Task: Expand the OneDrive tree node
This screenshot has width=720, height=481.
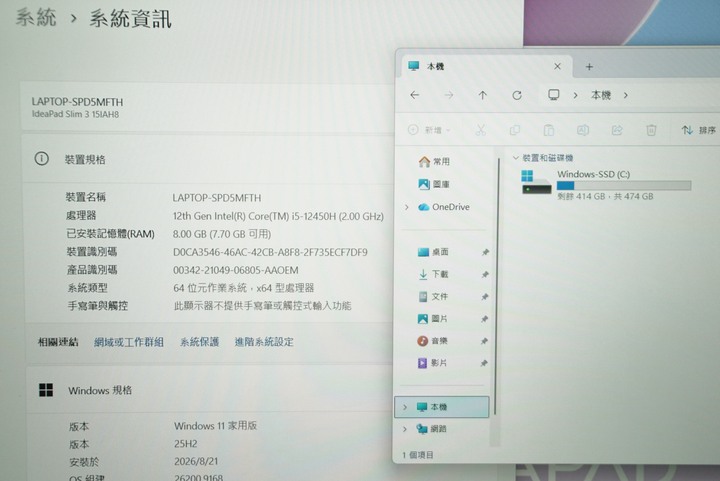Action: click(x=406, y=207)
